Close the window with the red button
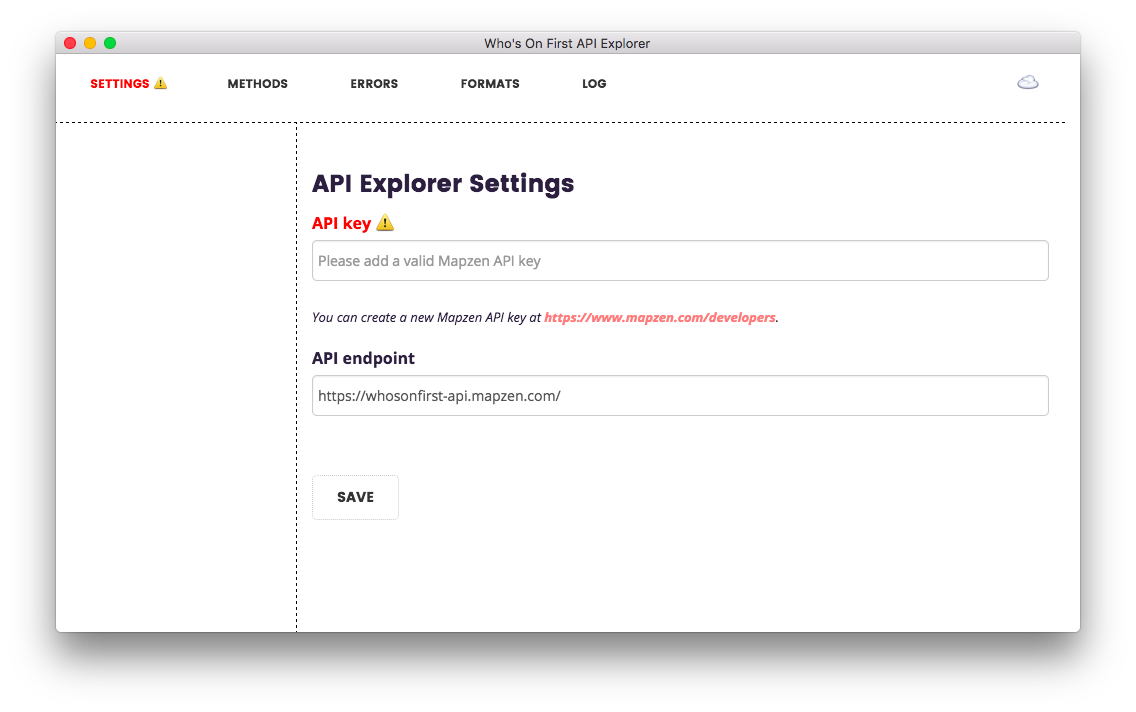 pyautogui.click(x=70, y=43)
